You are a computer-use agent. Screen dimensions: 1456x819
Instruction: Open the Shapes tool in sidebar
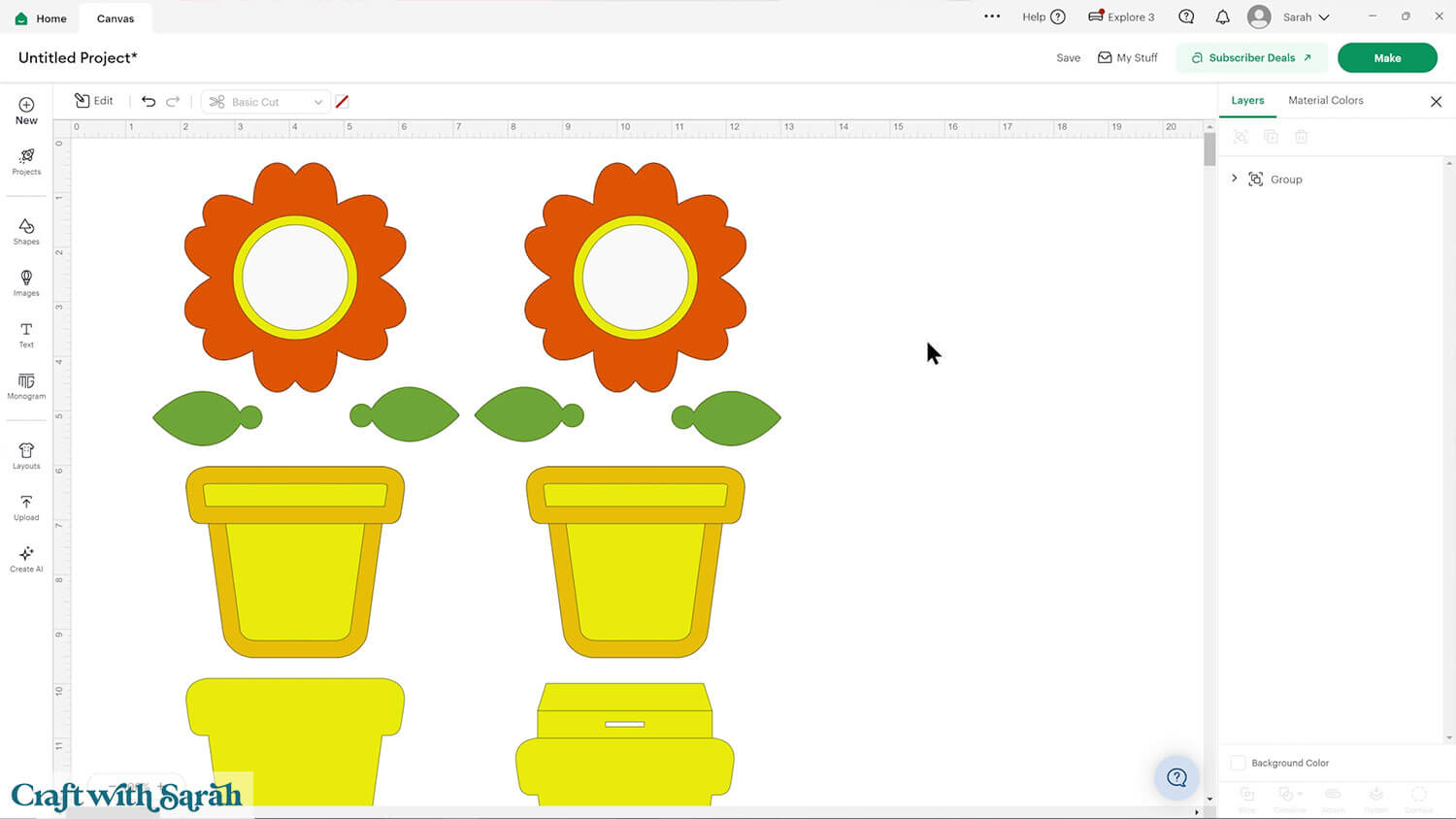point(26,231)
